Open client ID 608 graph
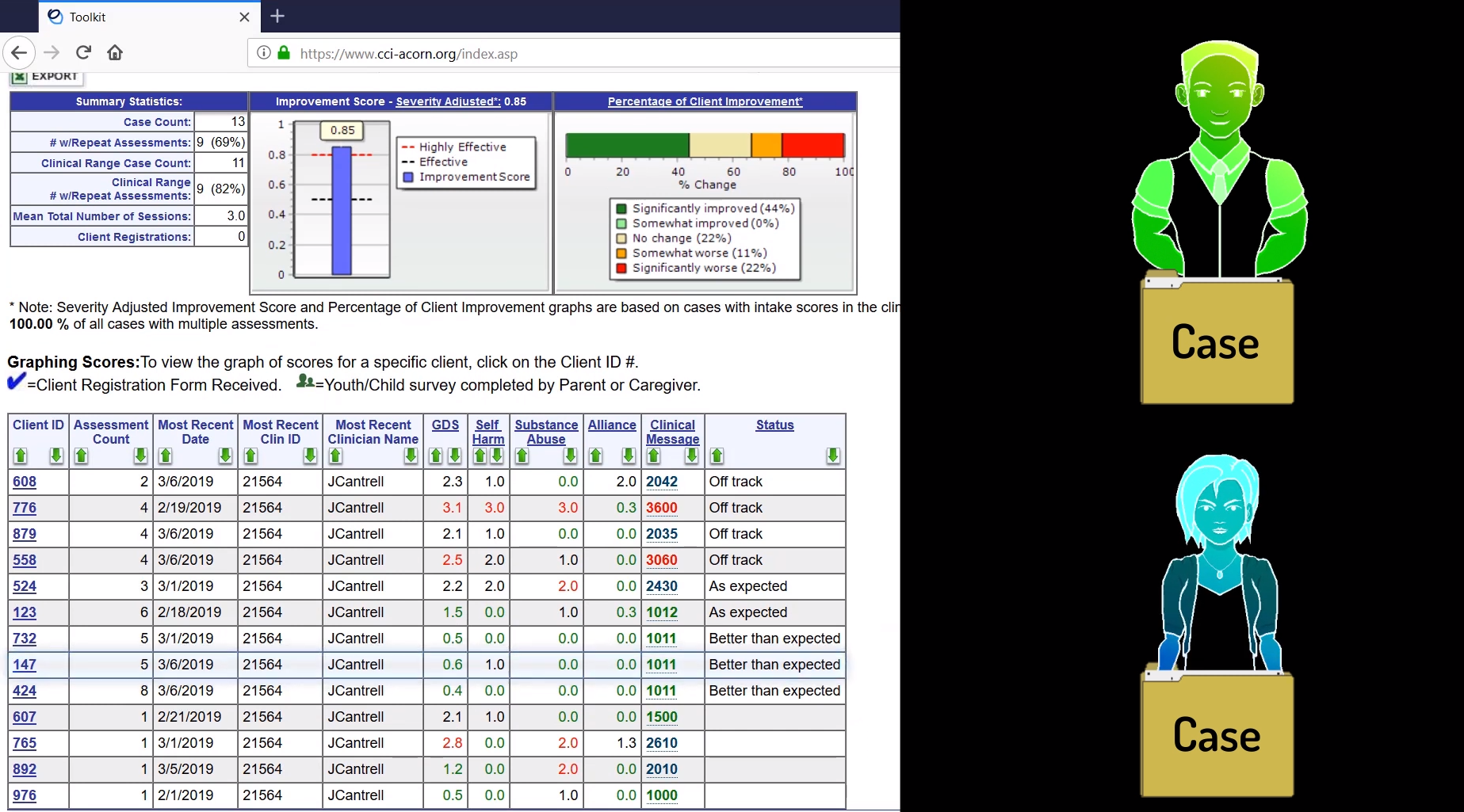The image size is (1464, 812). 25,482
